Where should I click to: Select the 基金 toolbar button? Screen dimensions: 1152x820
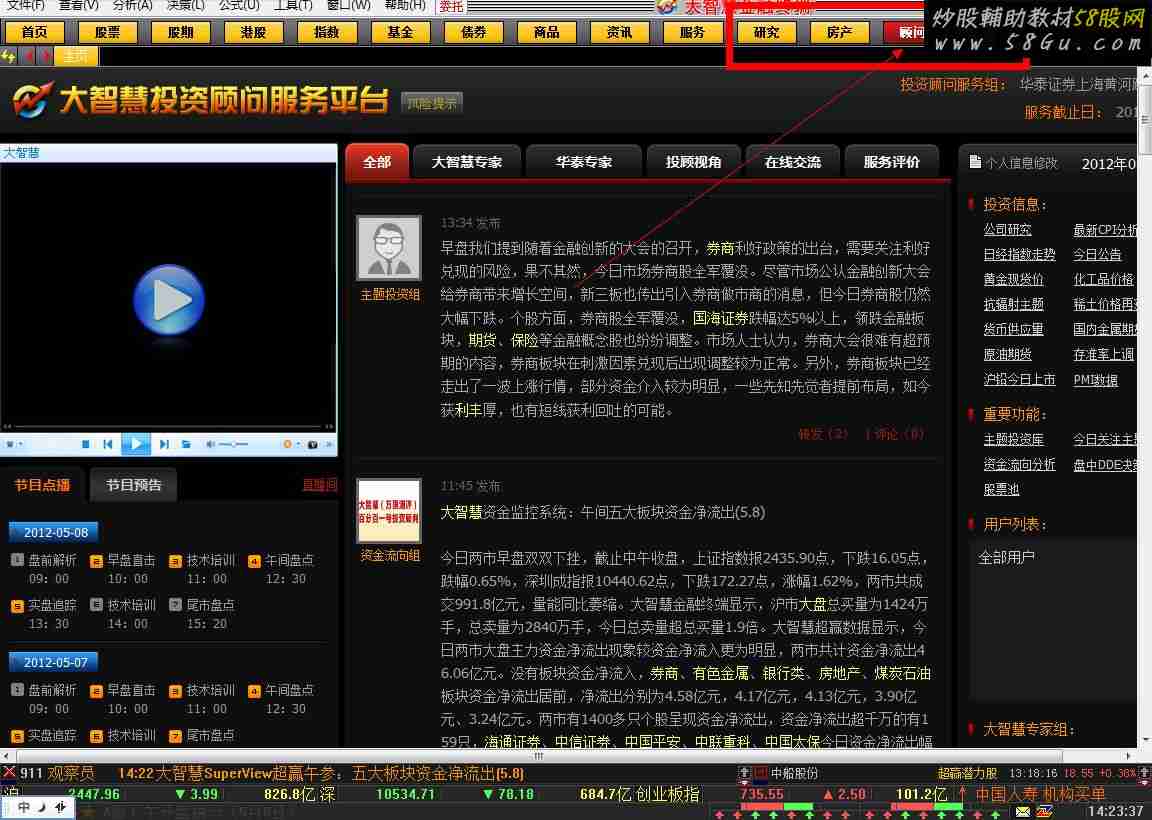pyautogui.click(x=400, y=32)
